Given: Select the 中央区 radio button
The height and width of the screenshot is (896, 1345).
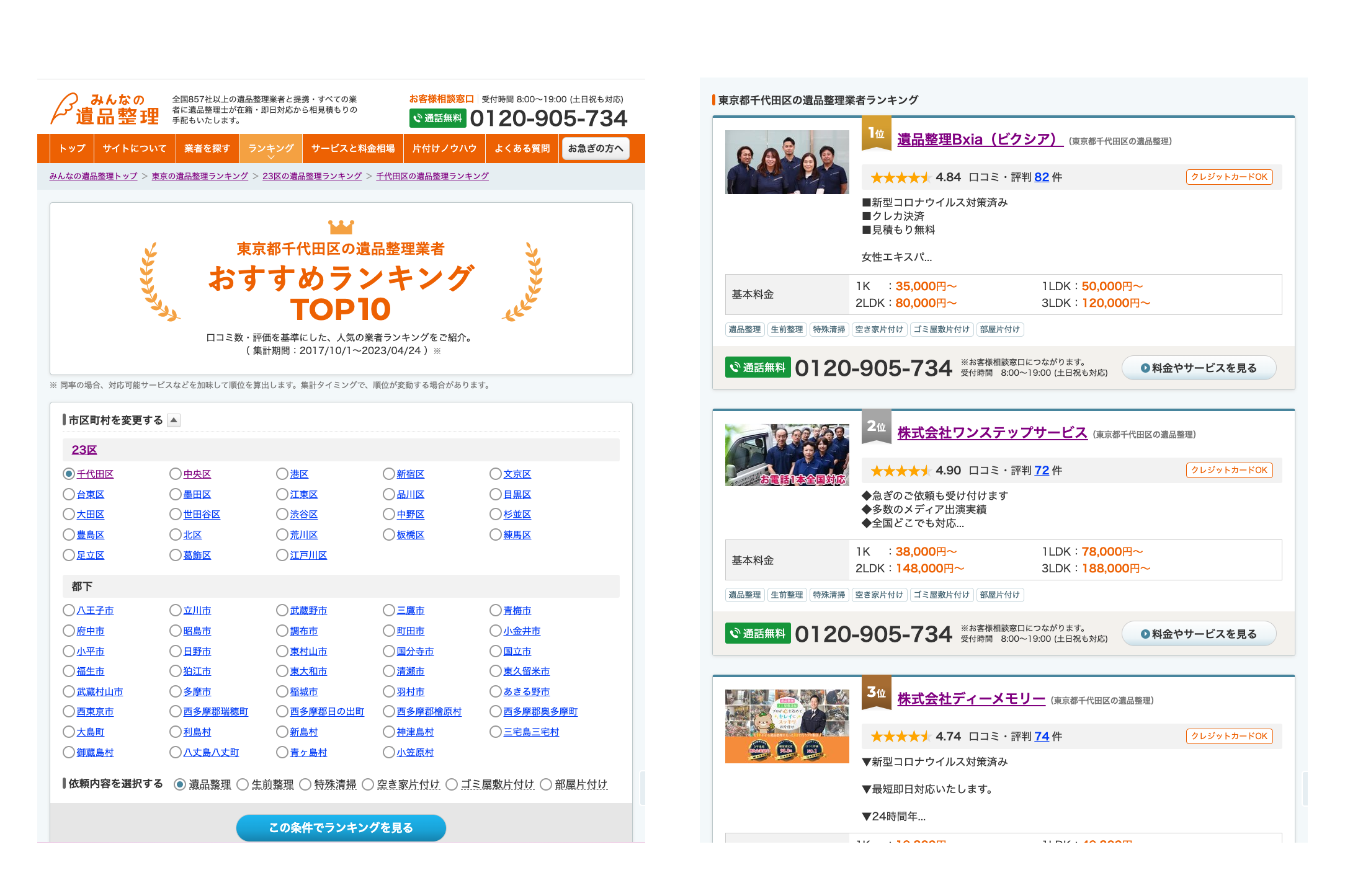Looking at the screenshot, I should click(176, 474).
